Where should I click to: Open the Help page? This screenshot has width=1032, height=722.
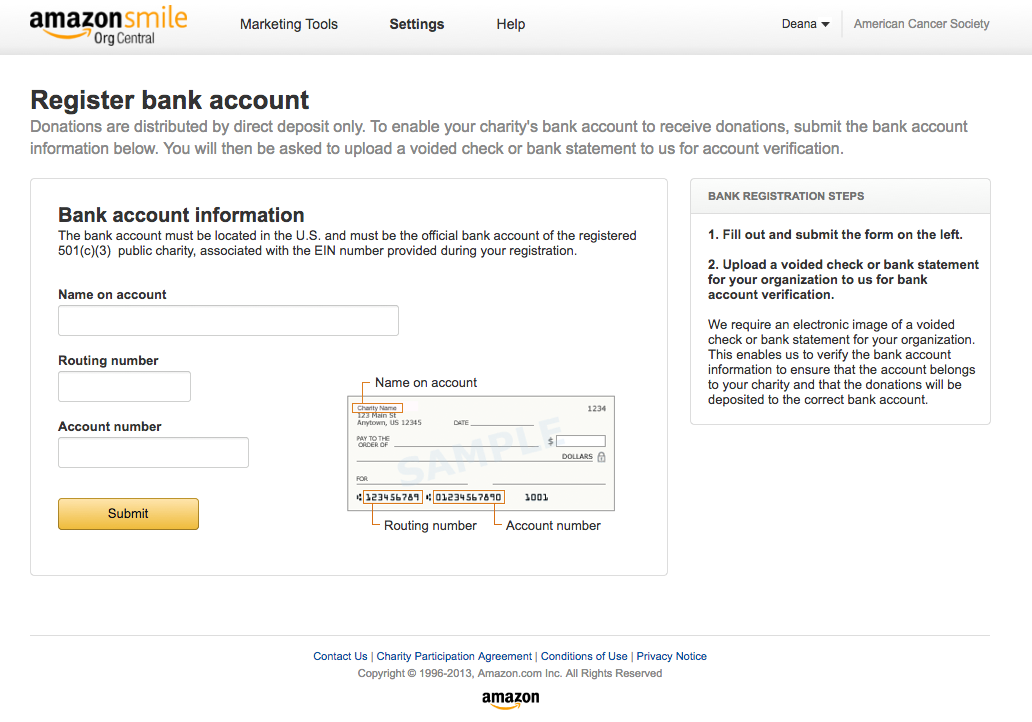[x=510, y=24]
